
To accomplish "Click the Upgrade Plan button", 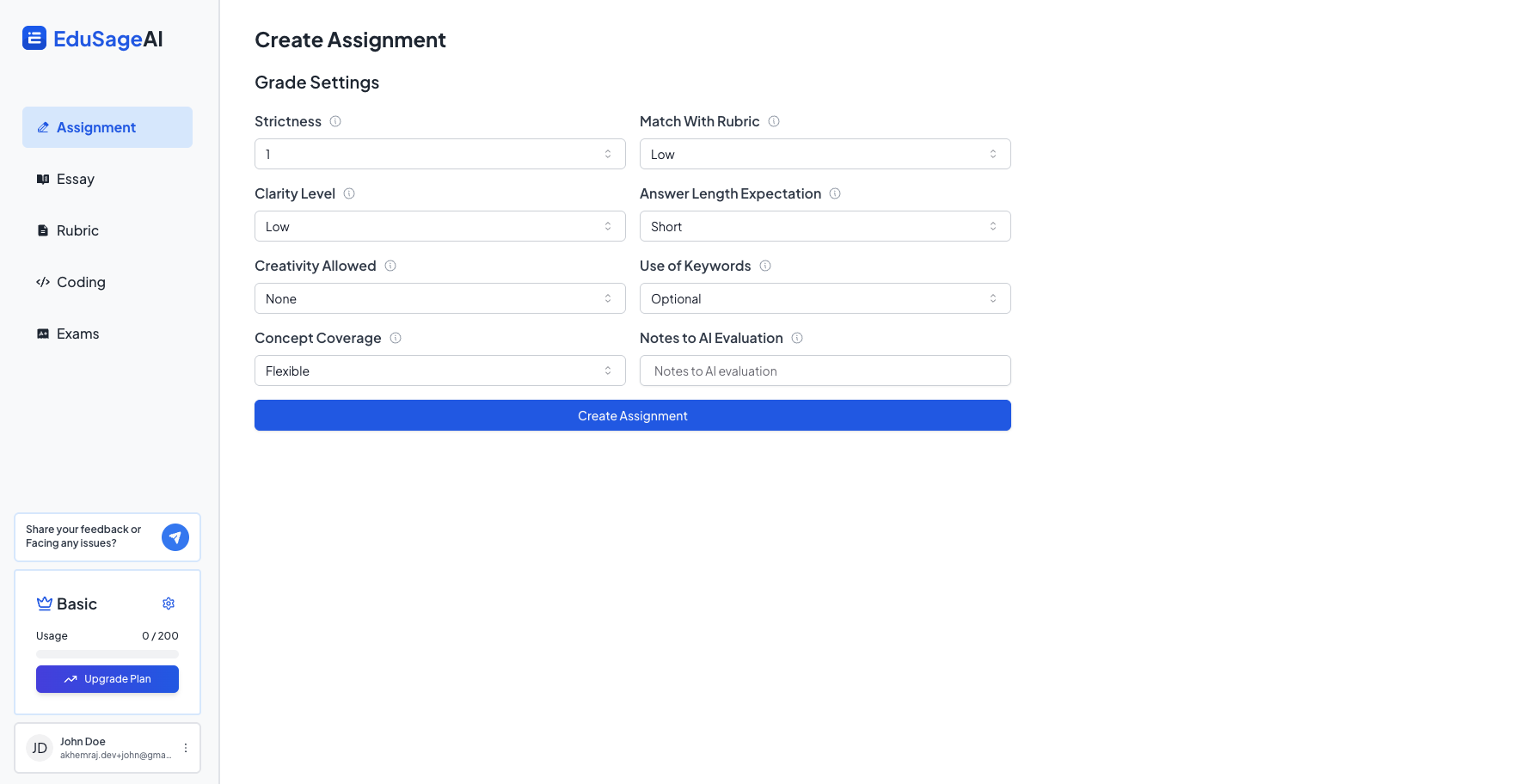I will (107, 679).
